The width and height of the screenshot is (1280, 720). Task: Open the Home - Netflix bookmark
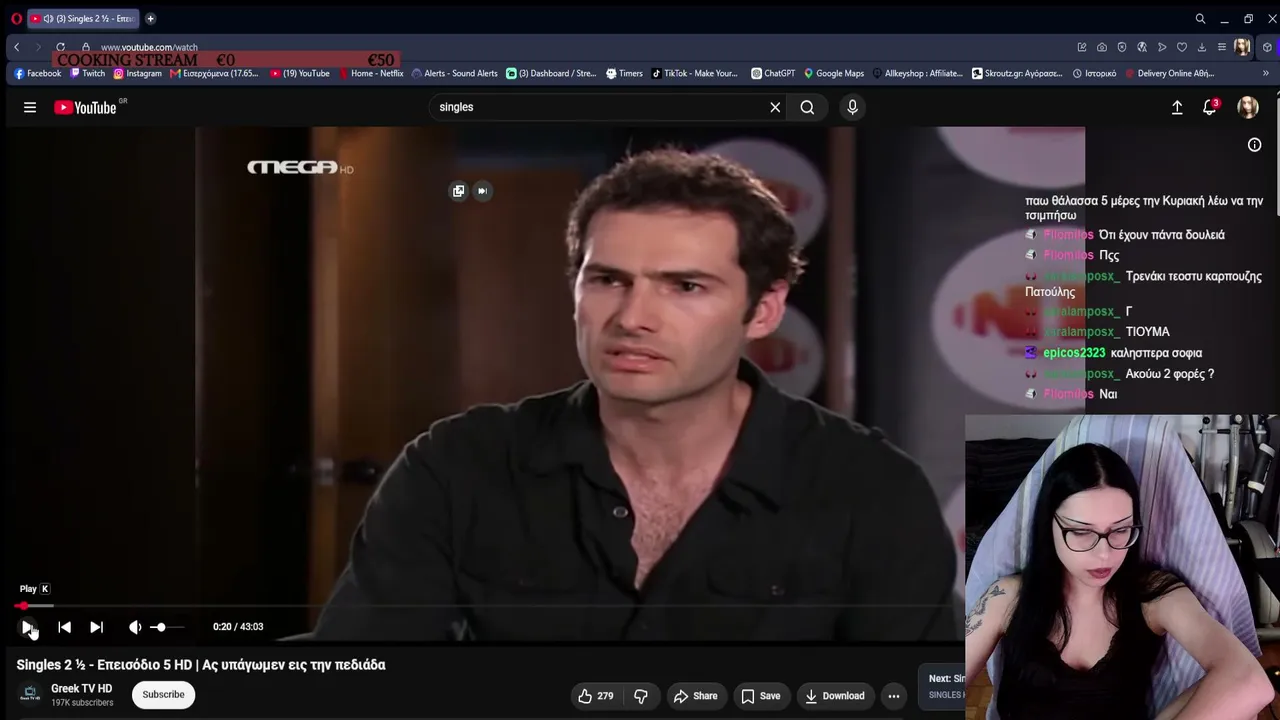tap(371, 73)
